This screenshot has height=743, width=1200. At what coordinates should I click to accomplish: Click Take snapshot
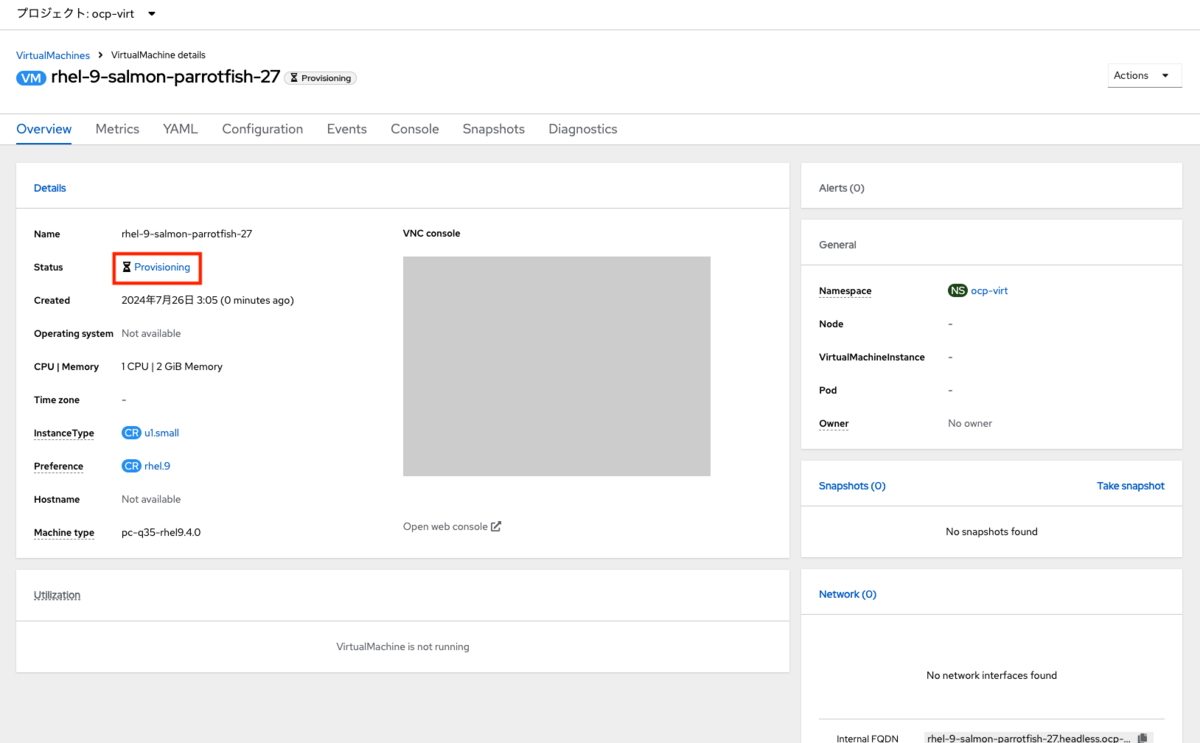(x=1131, y=486)
